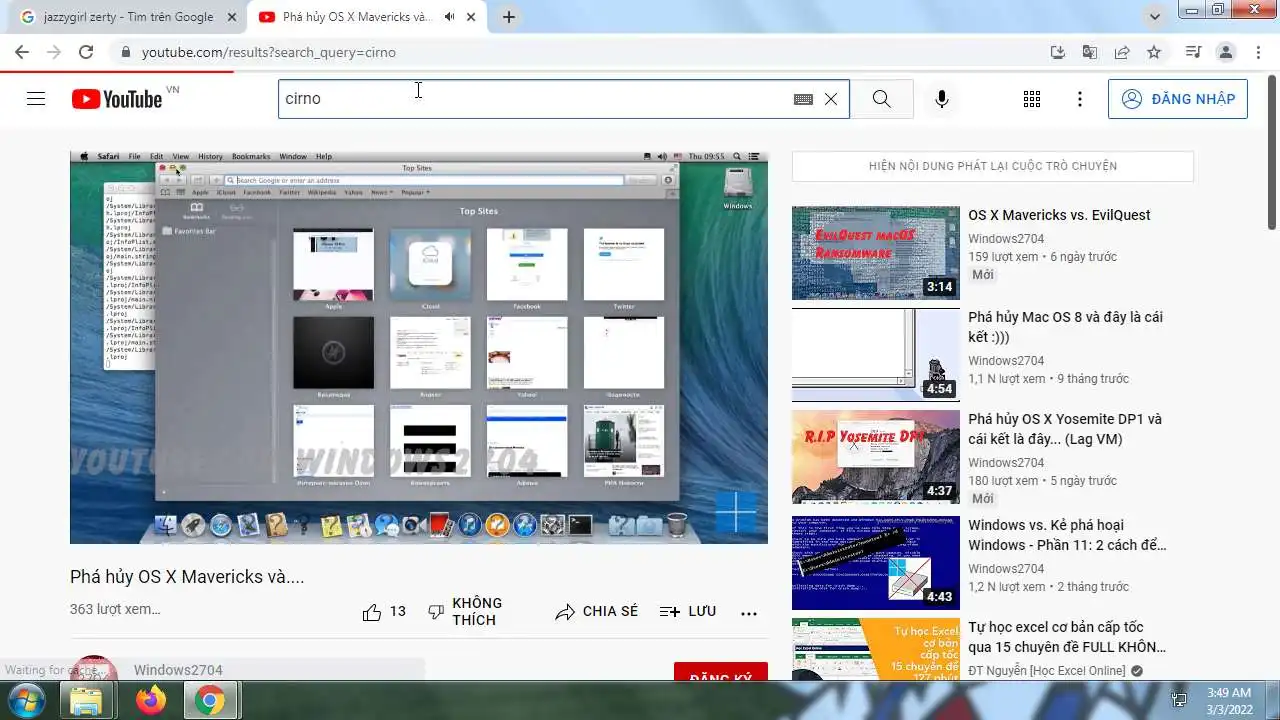
Task: Reload the current page
Action: 86,52
